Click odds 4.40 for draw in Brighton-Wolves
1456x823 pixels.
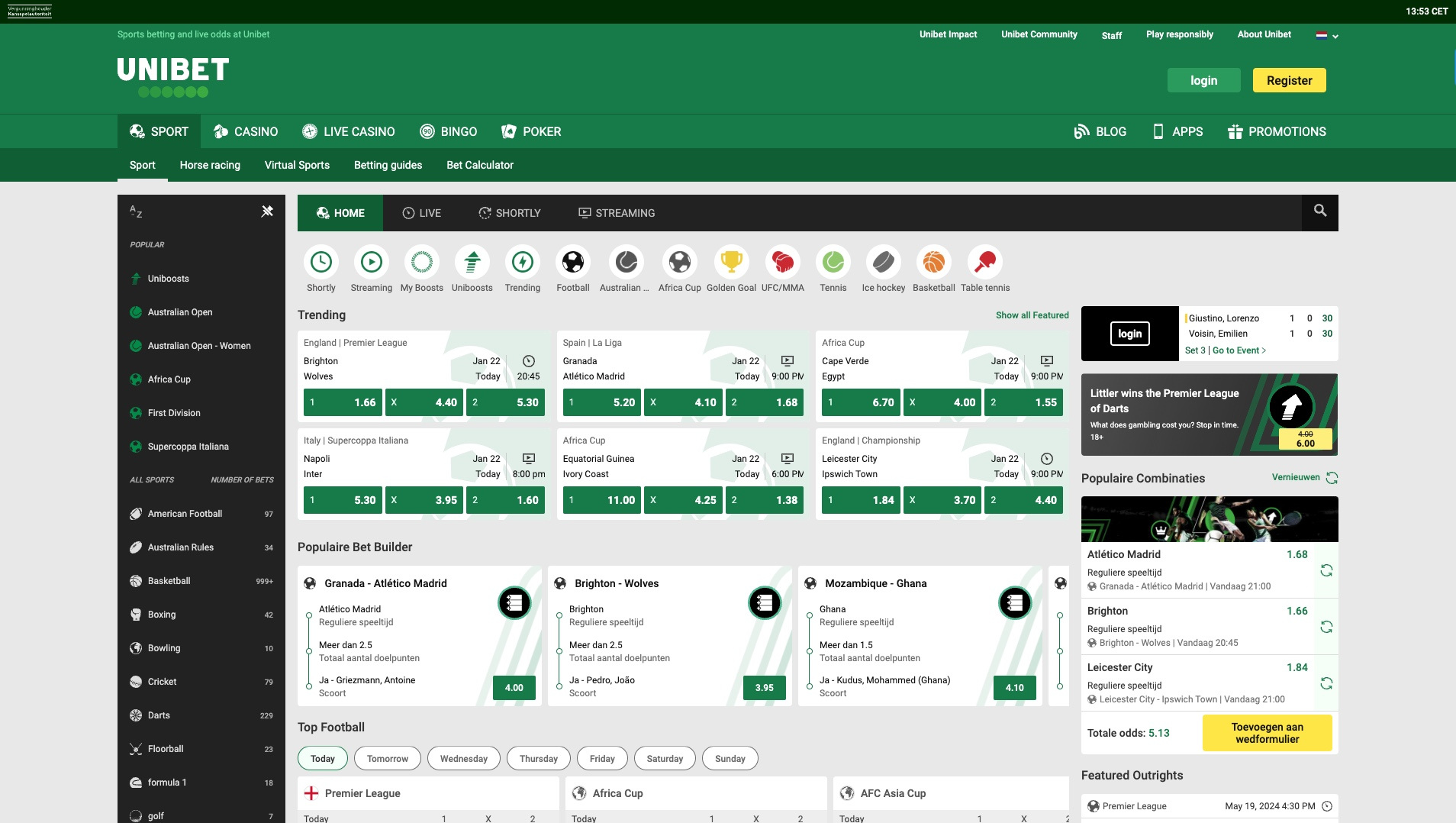424,402
